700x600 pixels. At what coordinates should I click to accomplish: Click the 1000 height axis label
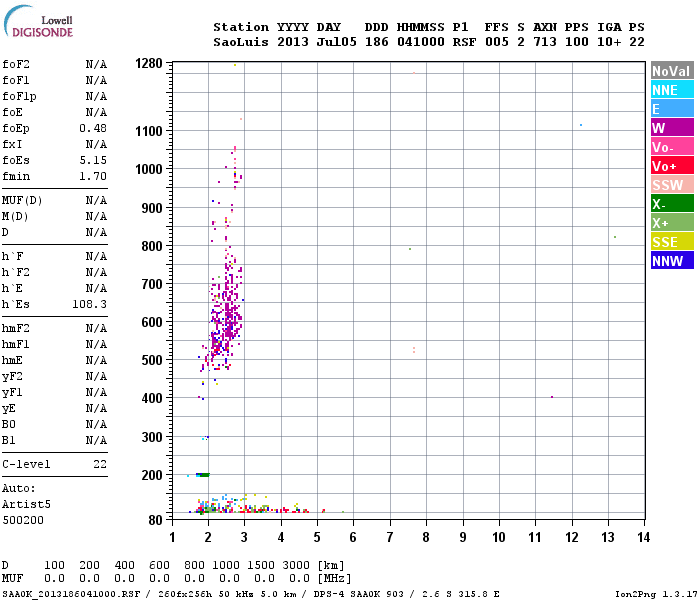[x=149, y=169]
